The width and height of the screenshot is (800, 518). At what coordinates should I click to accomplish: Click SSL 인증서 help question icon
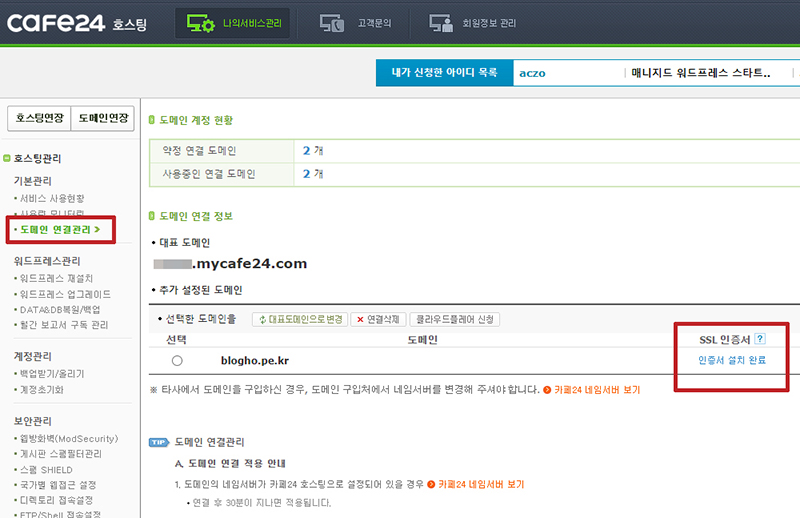click(x=760, y=339)
